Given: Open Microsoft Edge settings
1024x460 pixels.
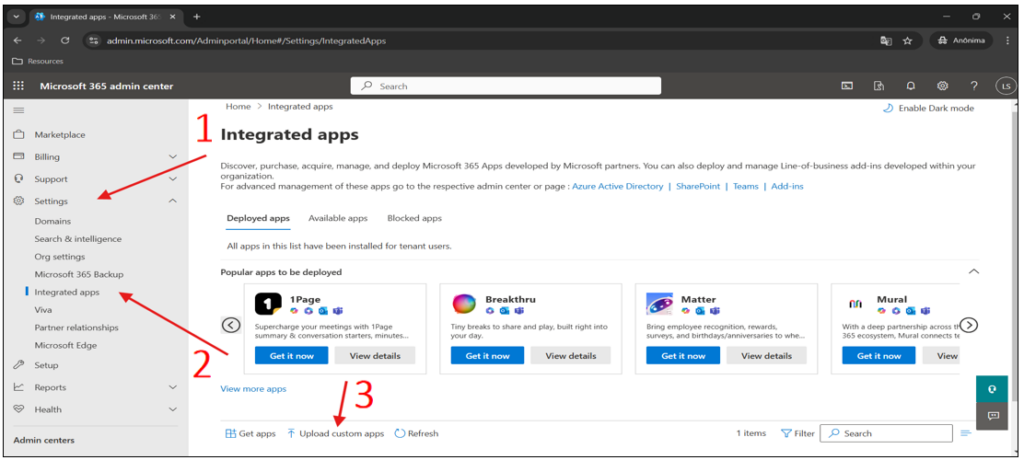Looking at the screenshot, I should 65,345.
